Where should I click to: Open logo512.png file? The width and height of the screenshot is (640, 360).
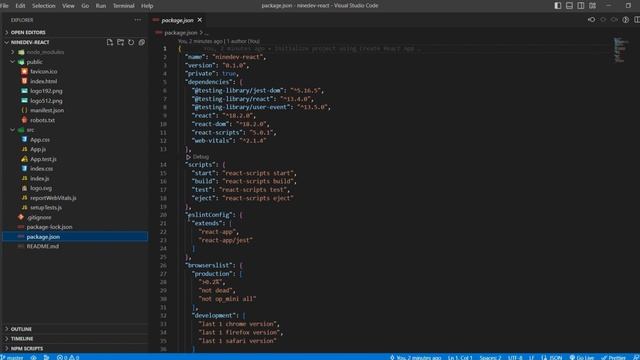tap(46, 101)
